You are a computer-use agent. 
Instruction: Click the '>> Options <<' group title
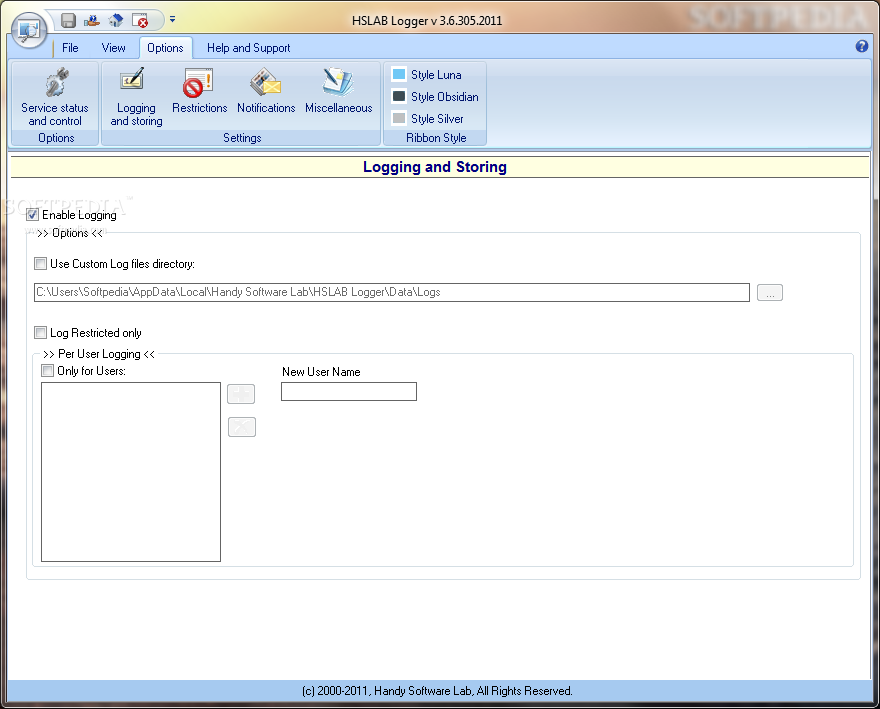tap(70, 233)
